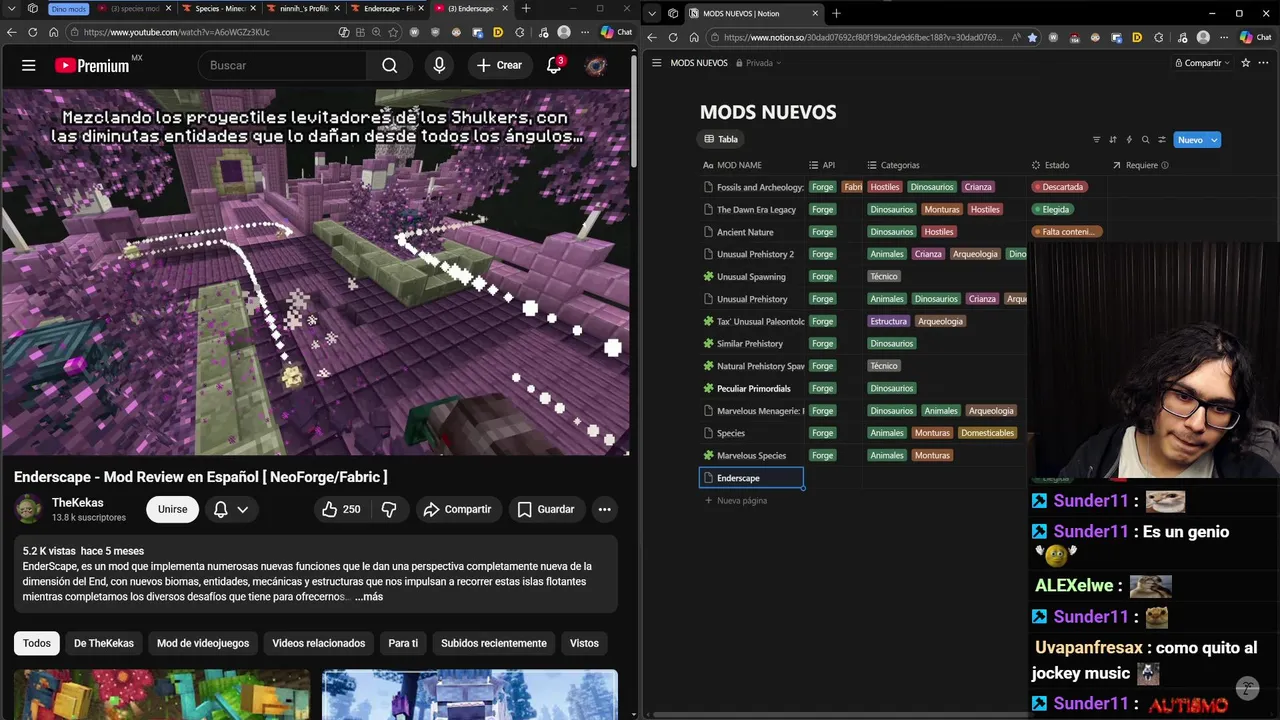Select the Tabla view tab in Notion

click(x=721, y=140)
